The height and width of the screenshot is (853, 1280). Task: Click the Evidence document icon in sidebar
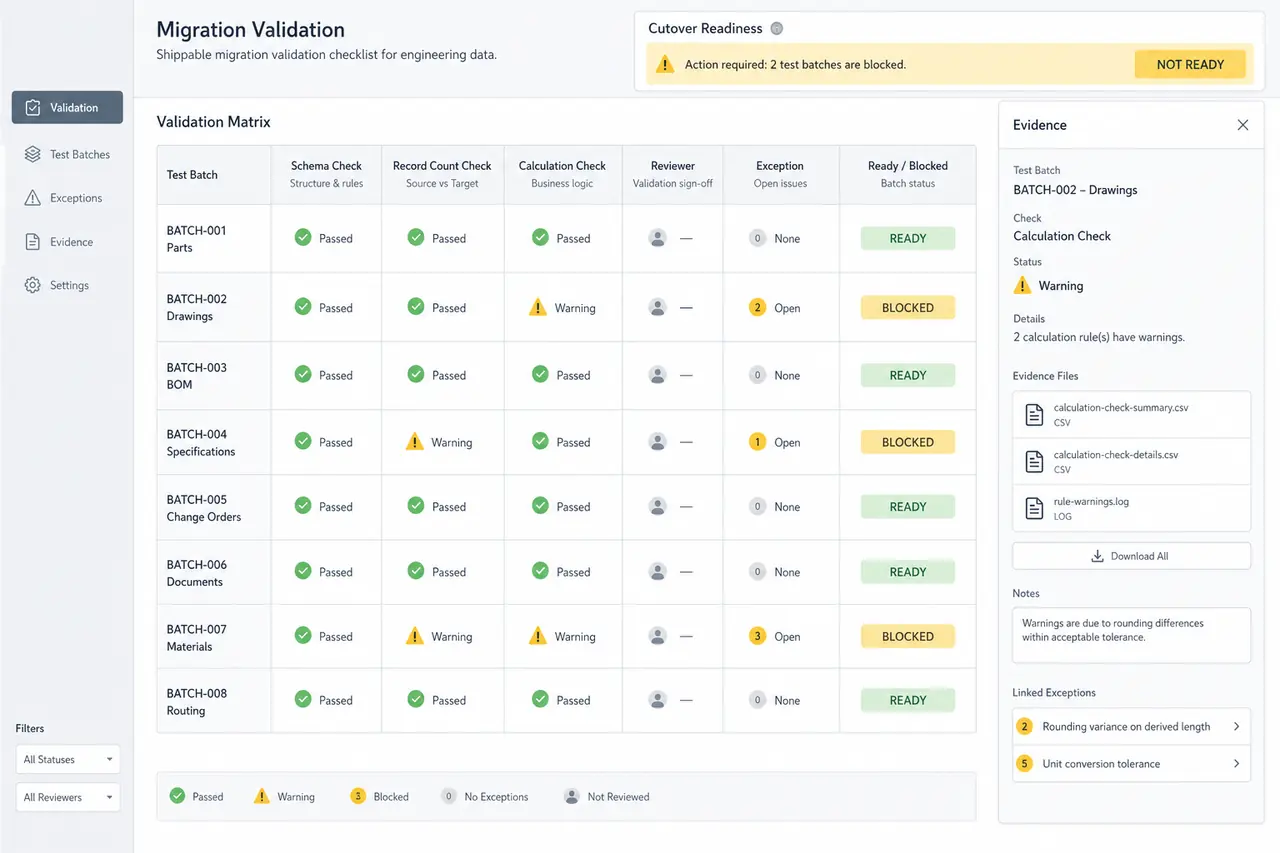(x=32, y=242)
